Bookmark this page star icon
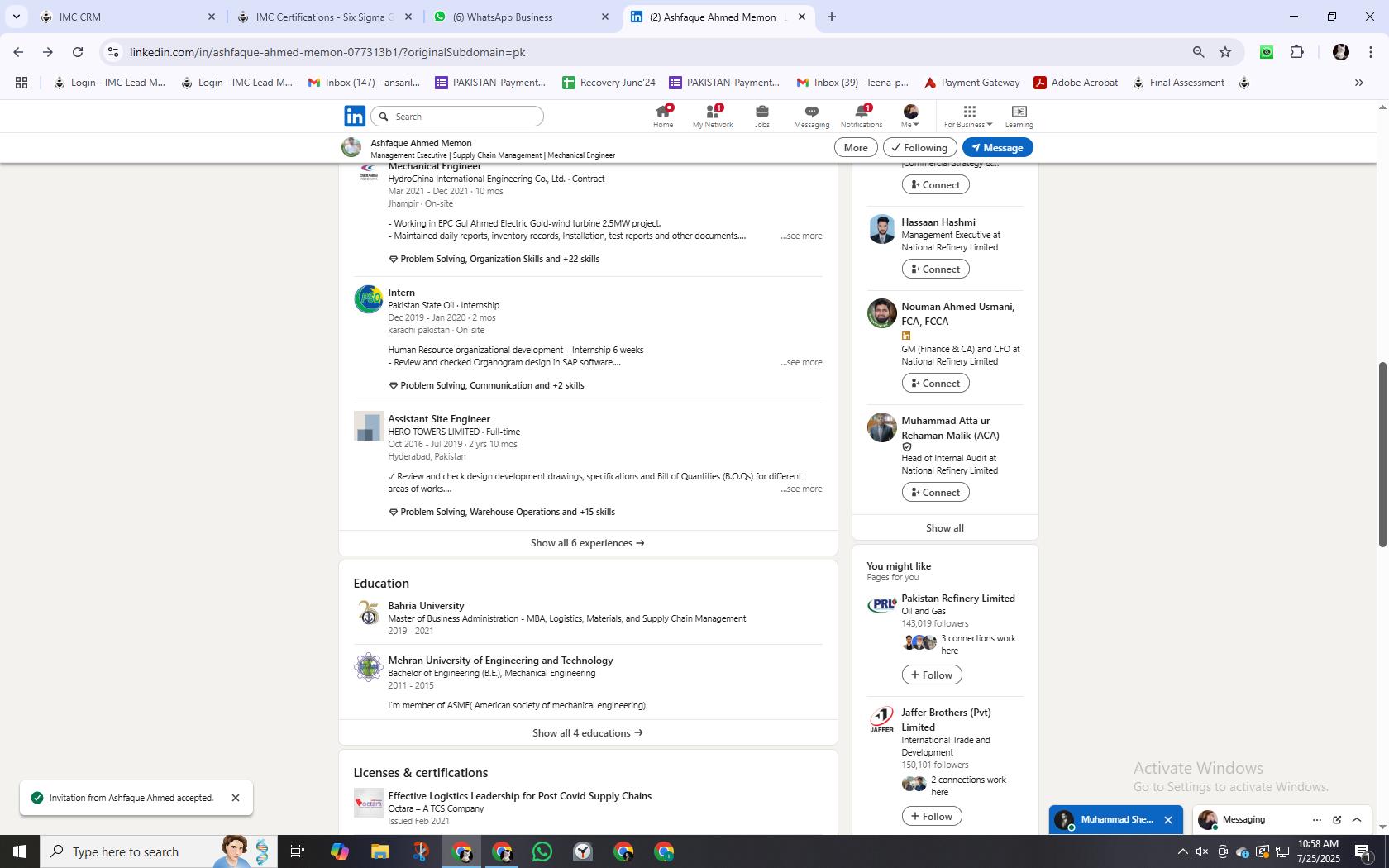 [1225, 52]
